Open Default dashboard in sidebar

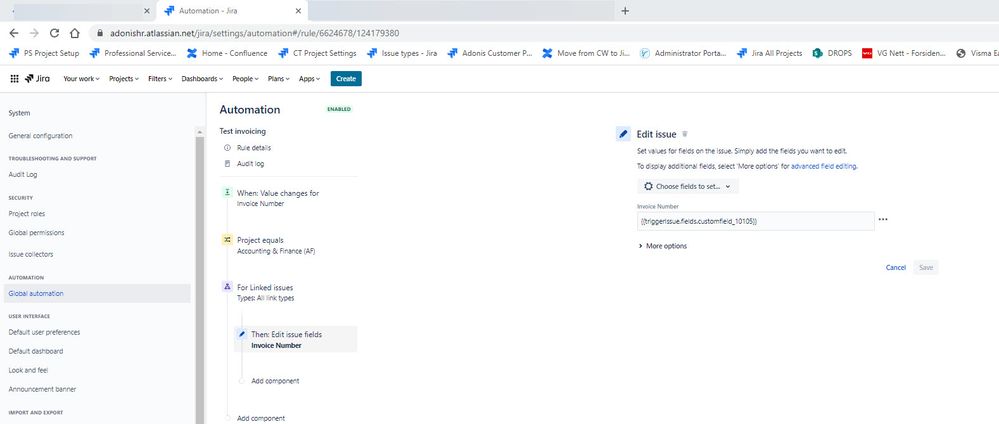click(36, 351)
